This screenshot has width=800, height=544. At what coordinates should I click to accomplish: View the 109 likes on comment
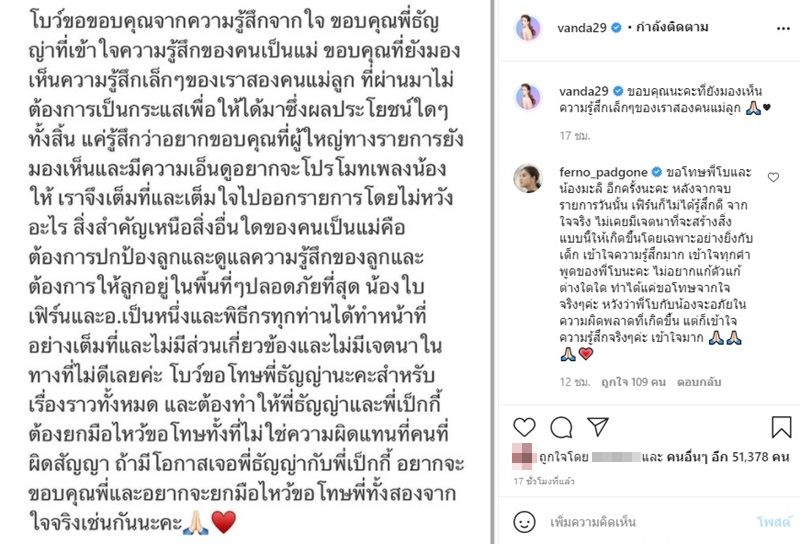(633, 382)
